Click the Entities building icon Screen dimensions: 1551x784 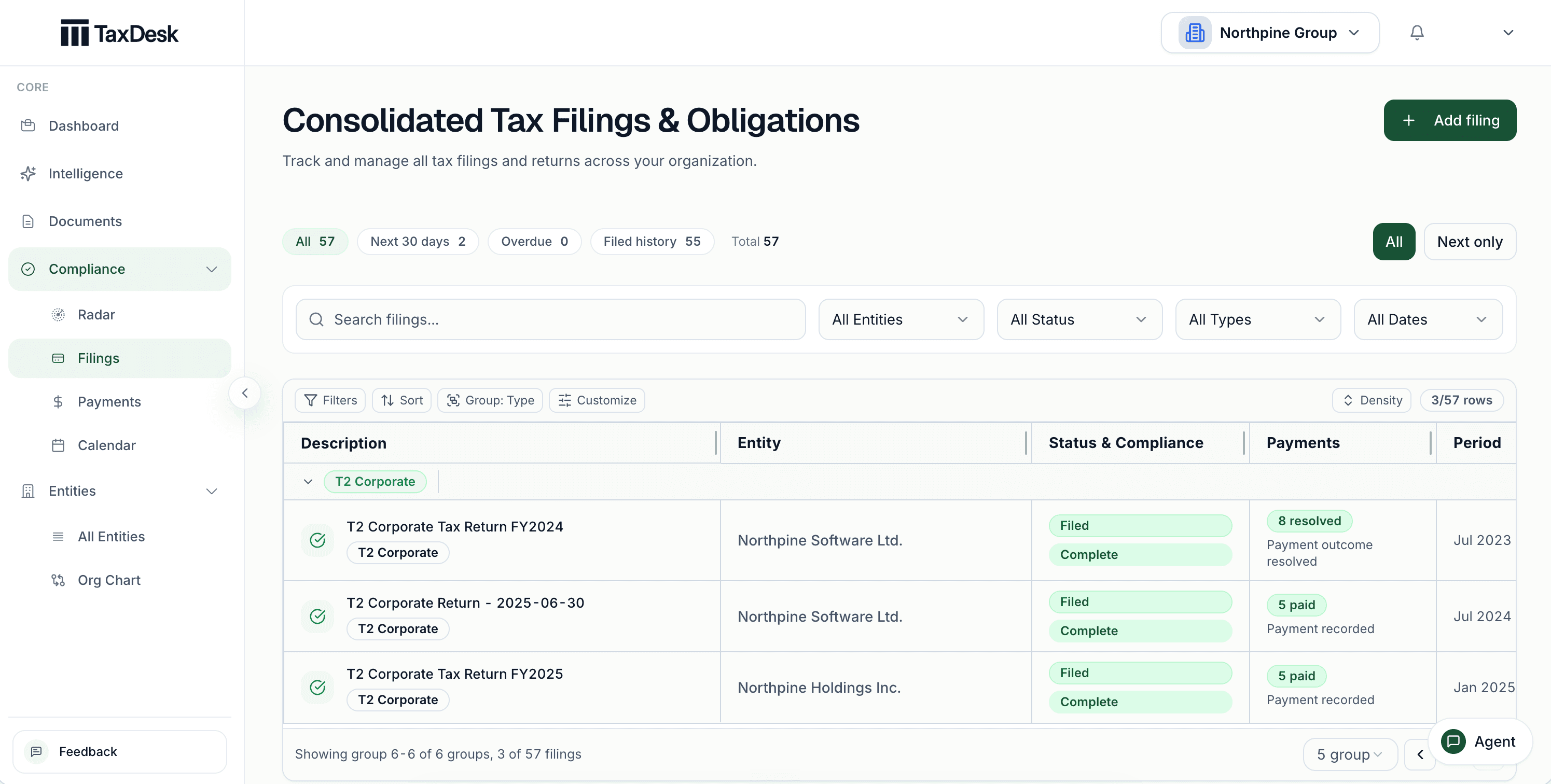pos(27,491)
